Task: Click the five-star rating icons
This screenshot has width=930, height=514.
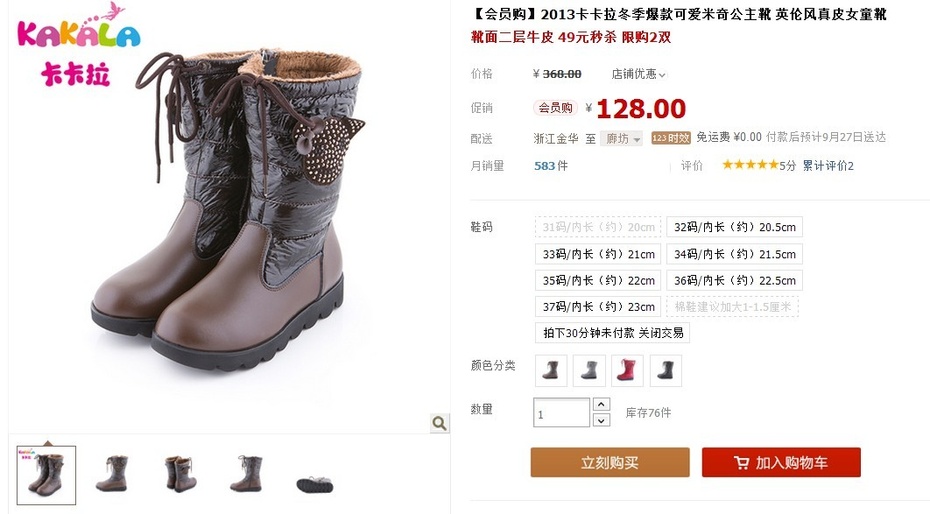Action: pos(750,165)
